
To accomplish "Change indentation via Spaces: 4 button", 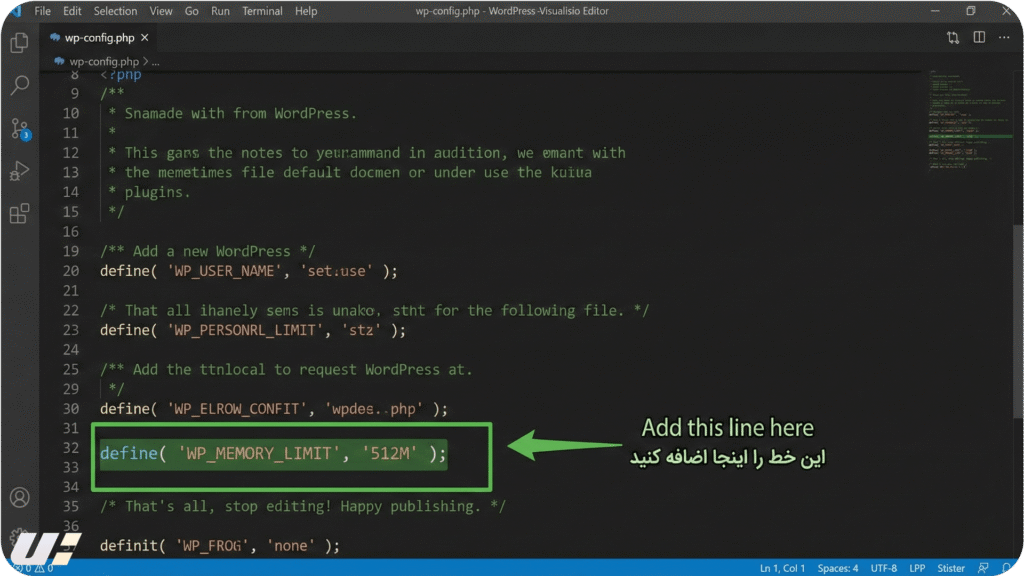I will [836, 567].
